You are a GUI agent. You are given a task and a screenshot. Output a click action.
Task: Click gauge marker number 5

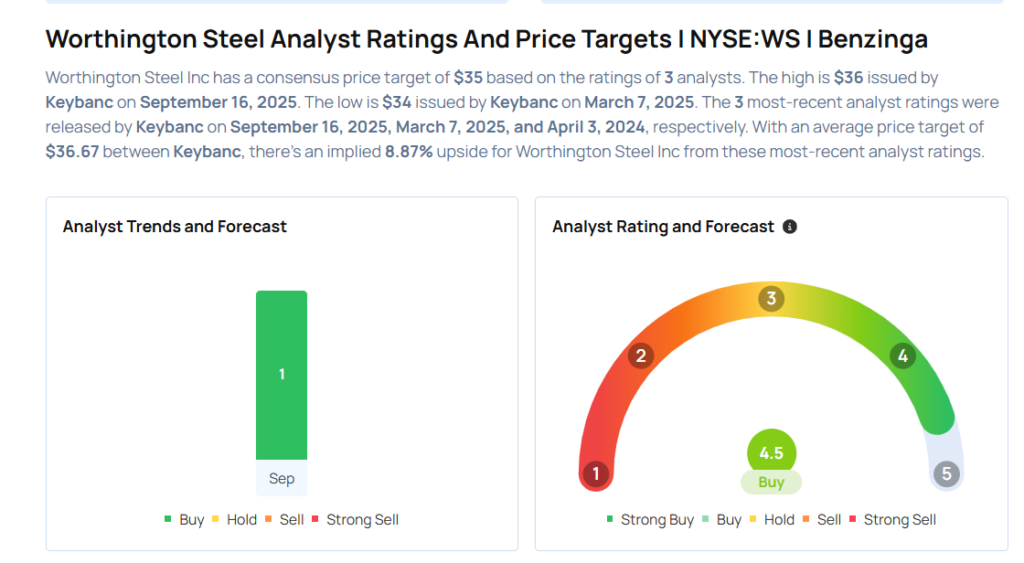coord(947,474)
